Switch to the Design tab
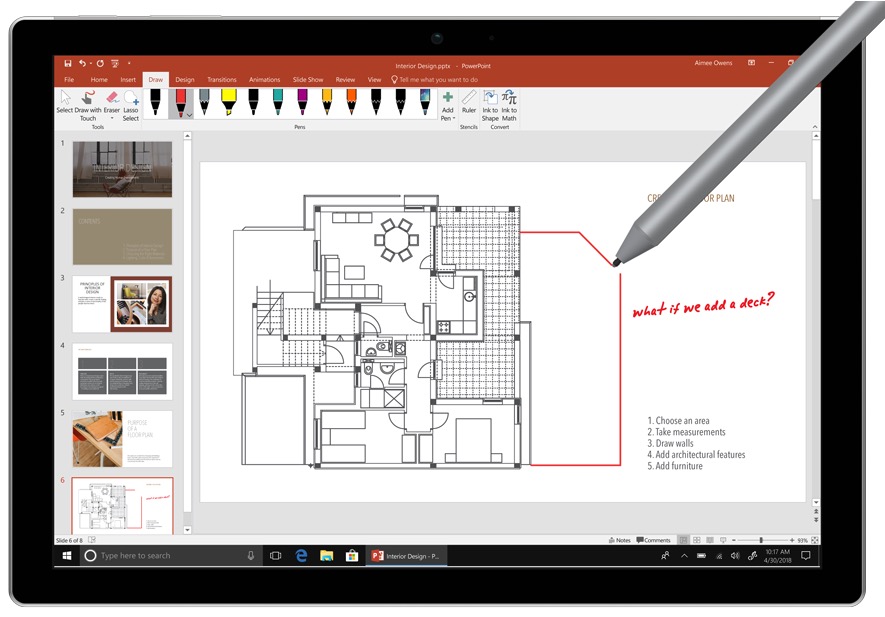Viewport: 885px width, 617px height. [x=185, y=79]
